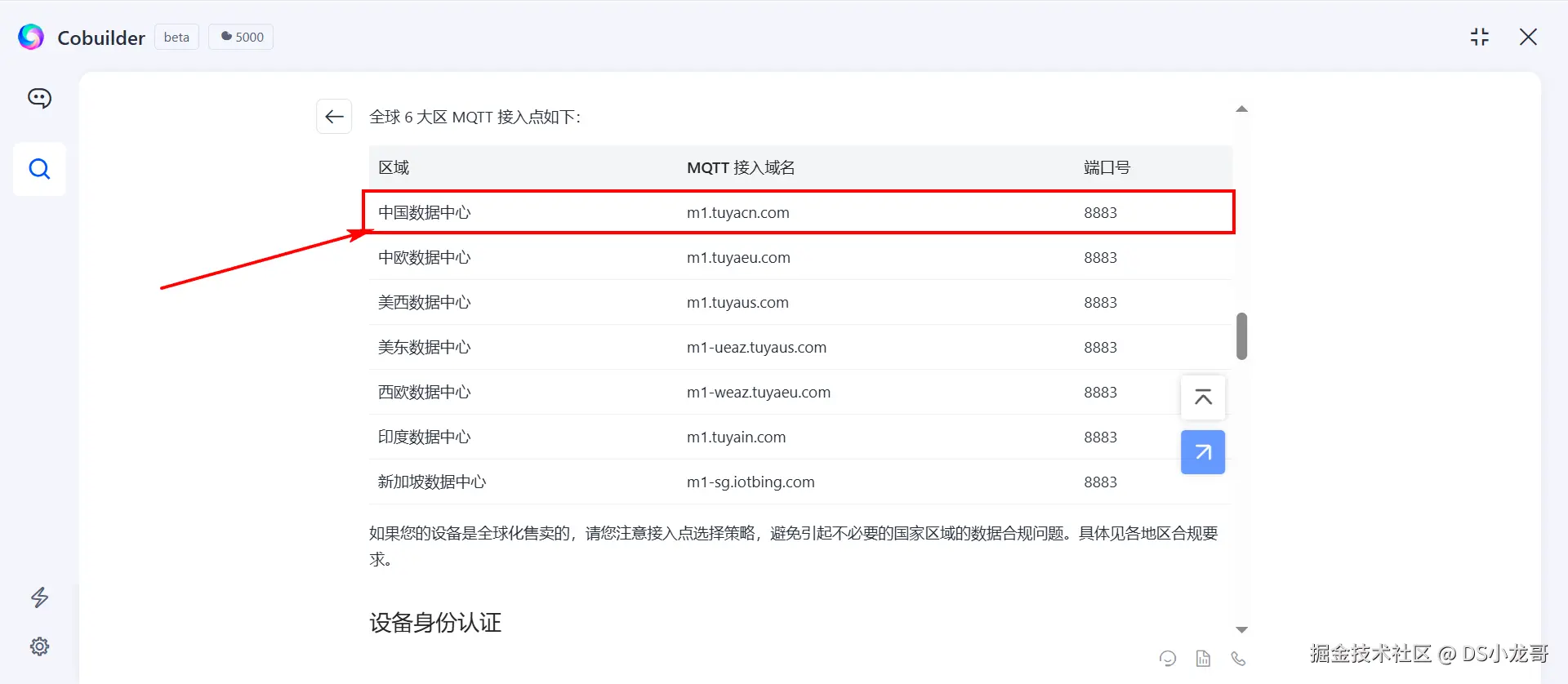
Task: Select the m1-weaz.tuyaeu.com domain text
Action: 759,392
